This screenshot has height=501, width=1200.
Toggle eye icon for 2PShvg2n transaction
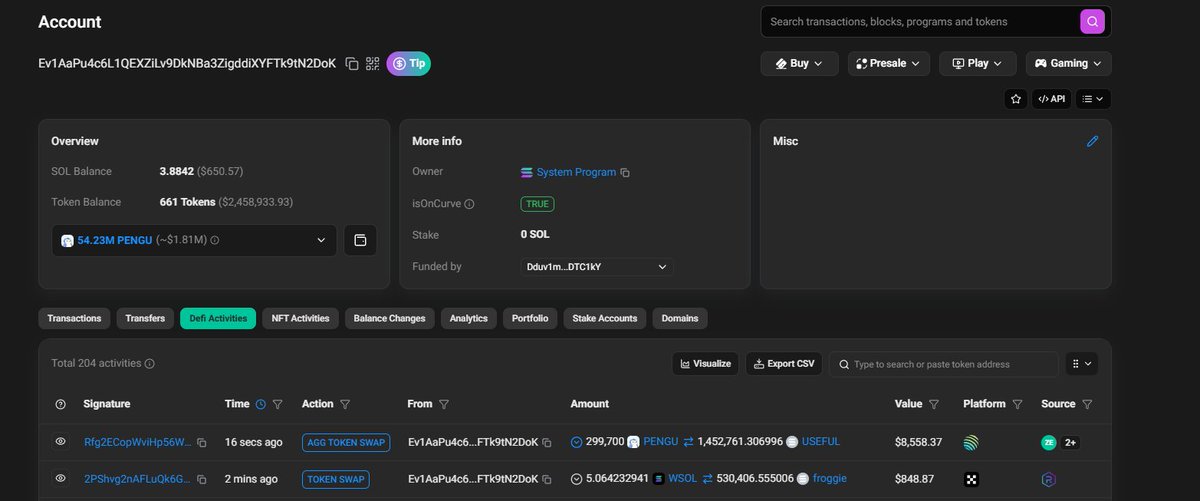60,478
